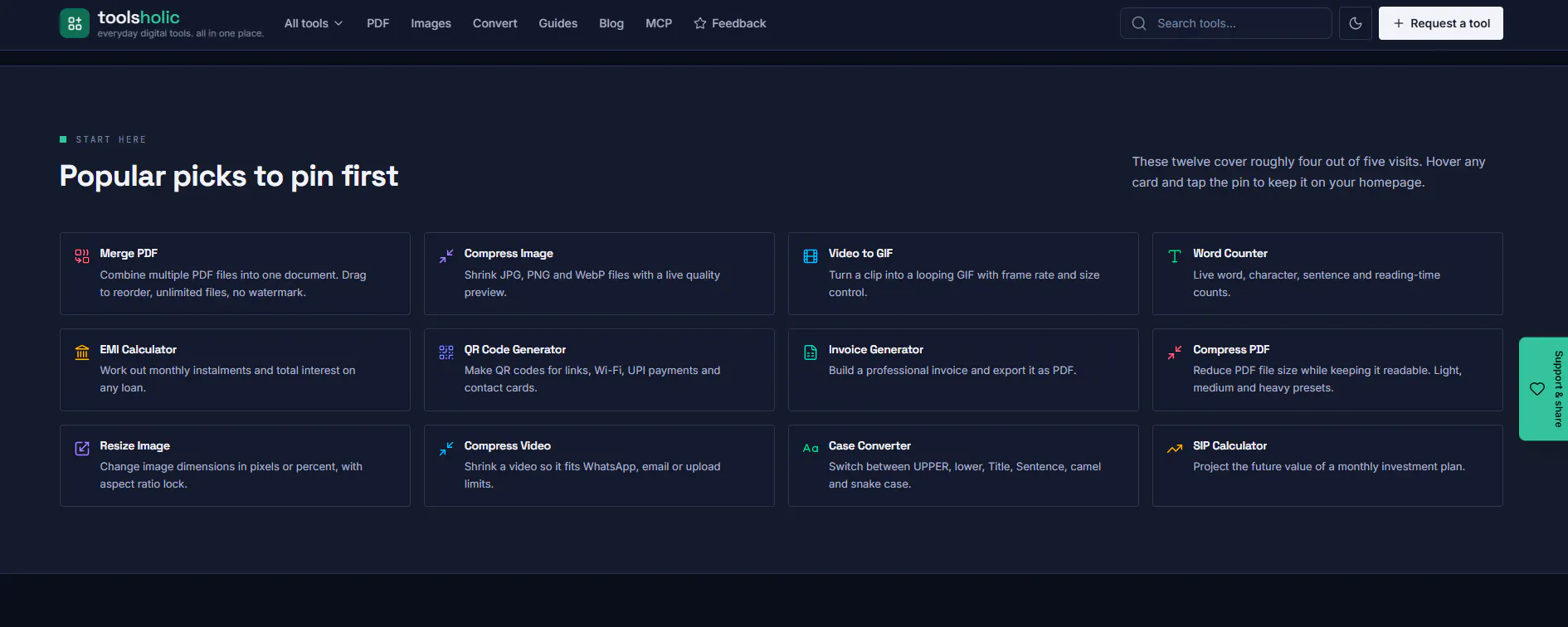Image resolution: width=1568 pixels, height=627 pixels.
Task: Click 'Turn a clip into a looping GIF' text
Action: (964, 284)
